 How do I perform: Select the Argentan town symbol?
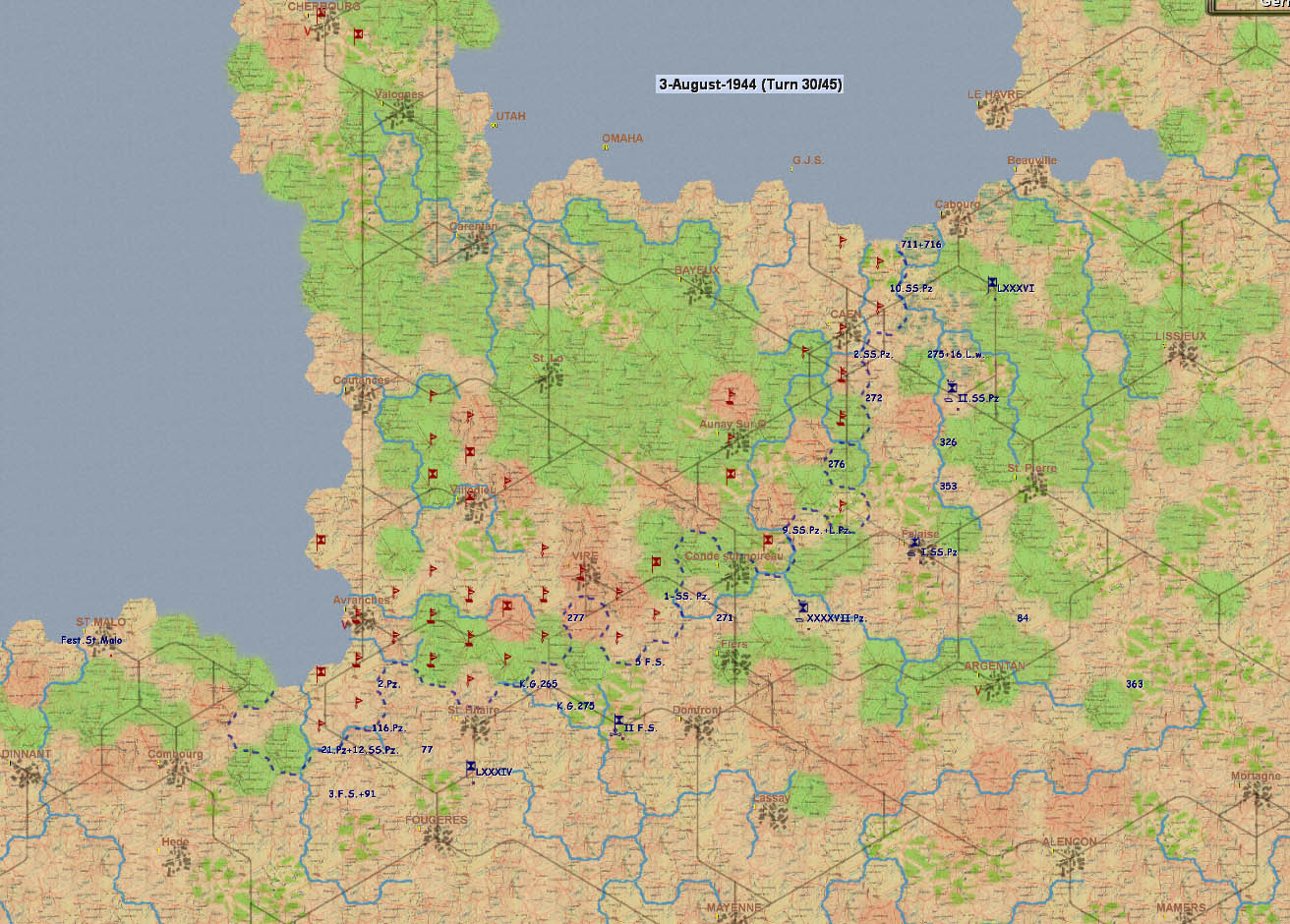(x=999, y=686)
